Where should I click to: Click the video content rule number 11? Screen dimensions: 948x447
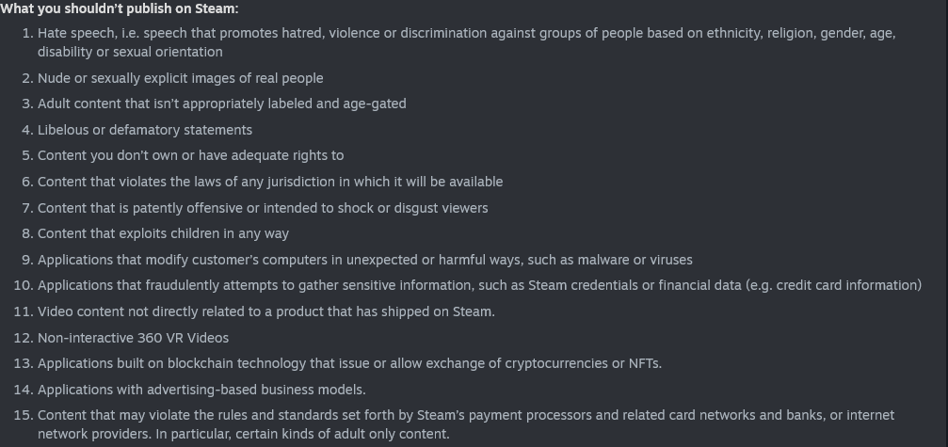click(266, 312)
